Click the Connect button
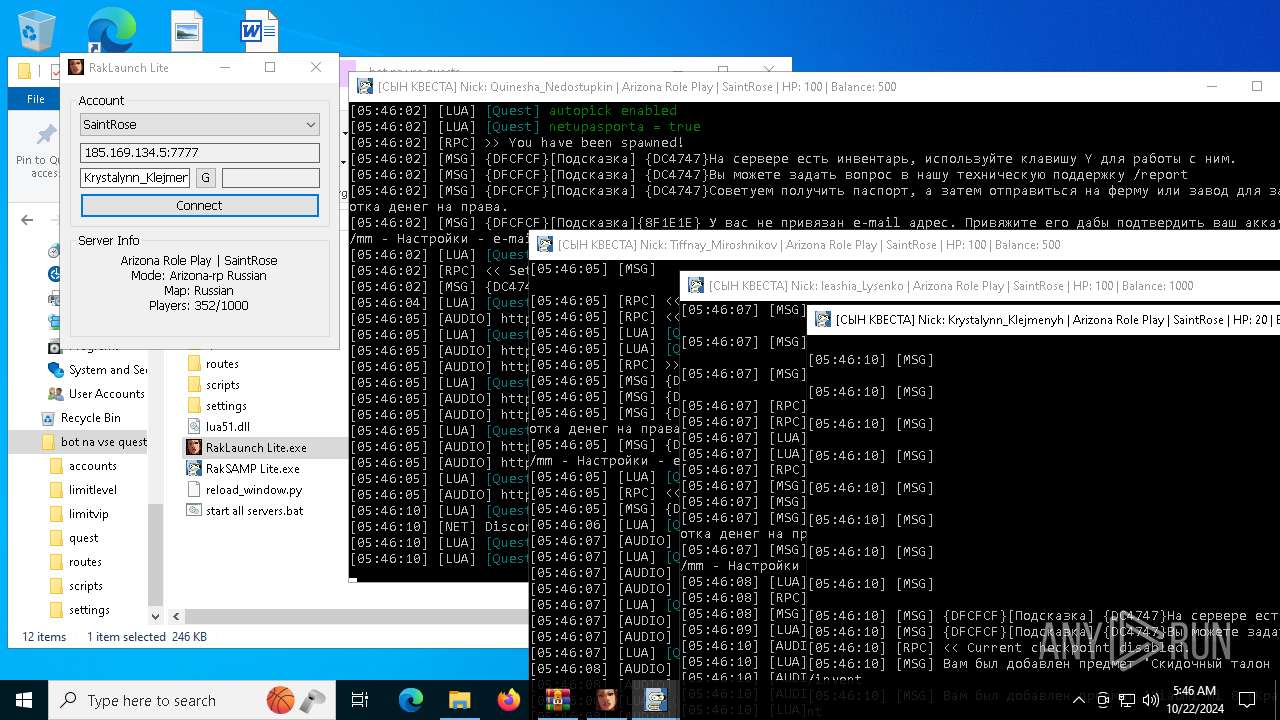1280x720 pixels. coord(200,205)
